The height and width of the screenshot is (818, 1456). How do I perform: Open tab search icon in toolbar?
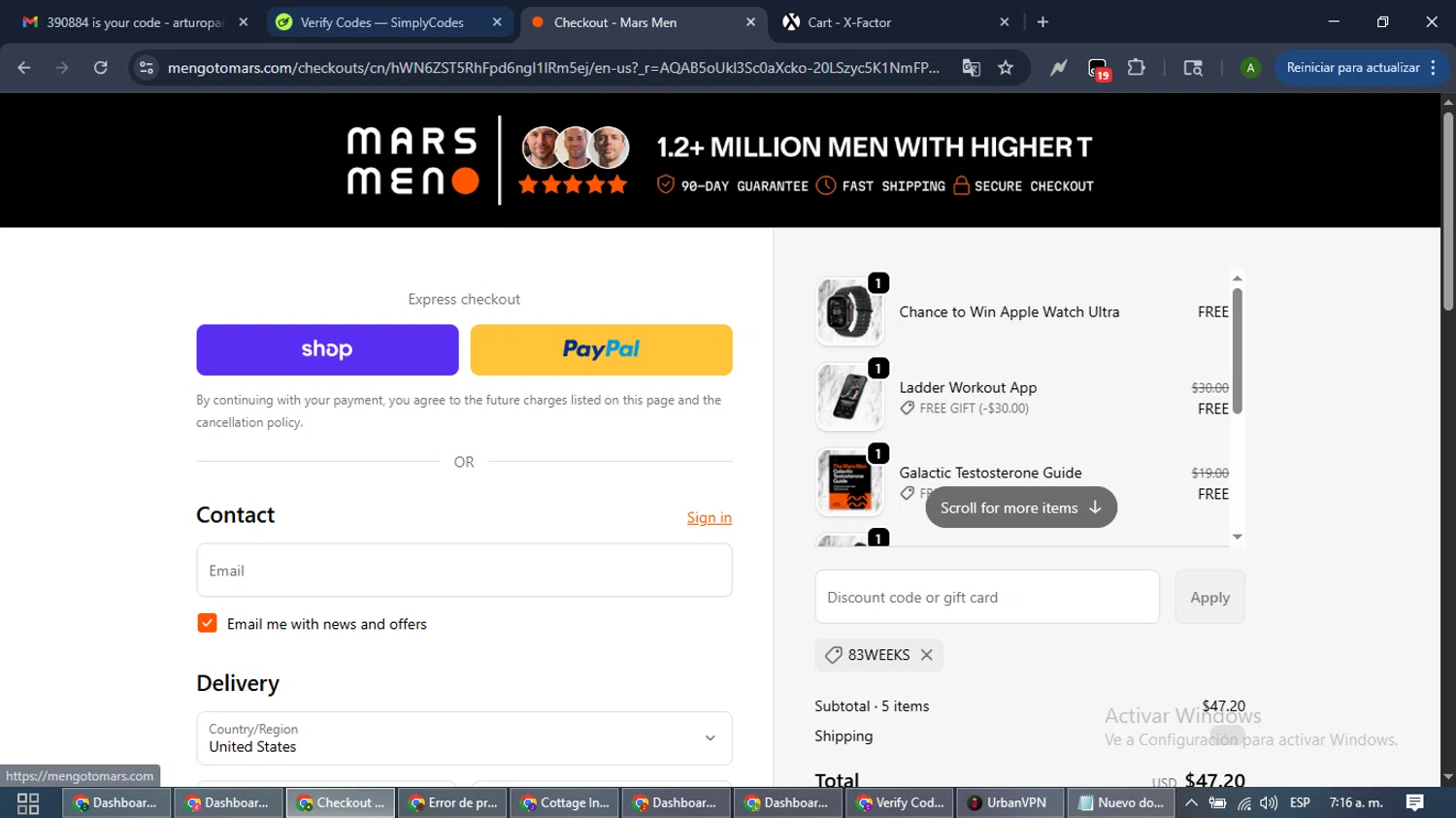pos(1193,68)
